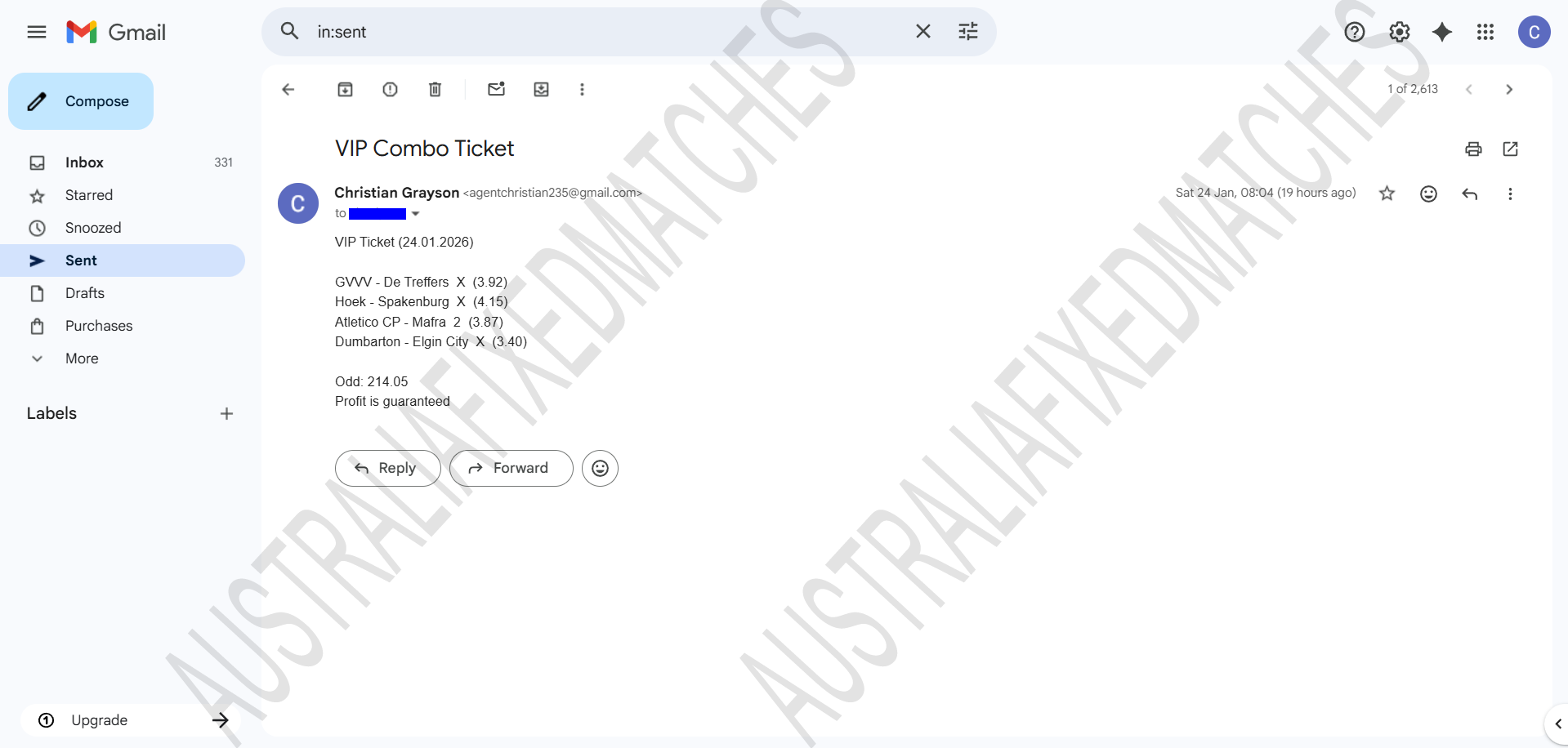The width and height of the screenshot is (1568, 748).
Task: Expand the More folders list
Action: click(x=123, y=358)
